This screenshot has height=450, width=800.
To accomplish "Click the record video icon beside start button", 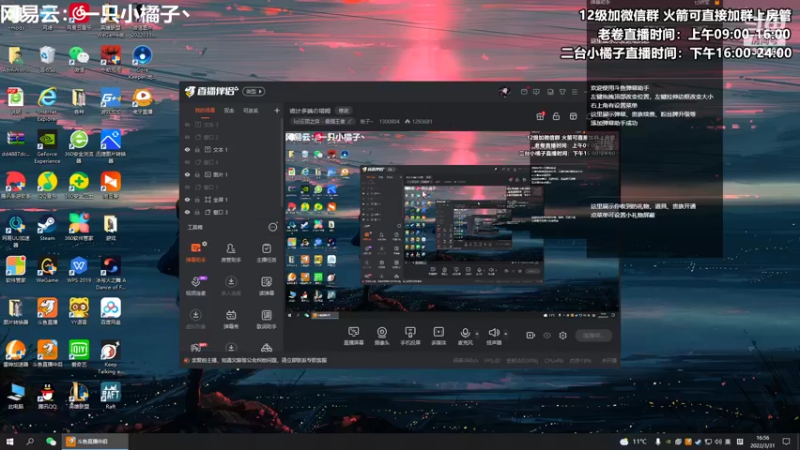I will 531,335.
